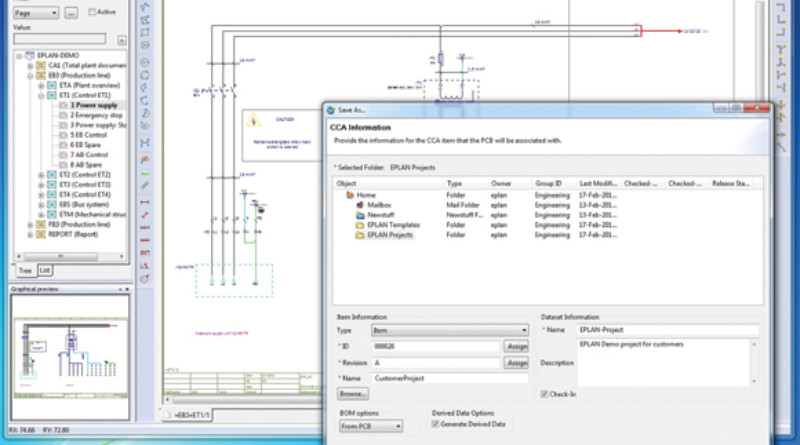Switch to the List tab

tap(45, 270)
